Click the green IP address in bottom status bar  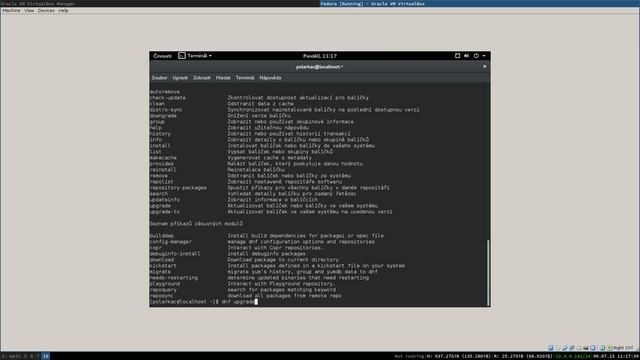click(x=573, y=356)
